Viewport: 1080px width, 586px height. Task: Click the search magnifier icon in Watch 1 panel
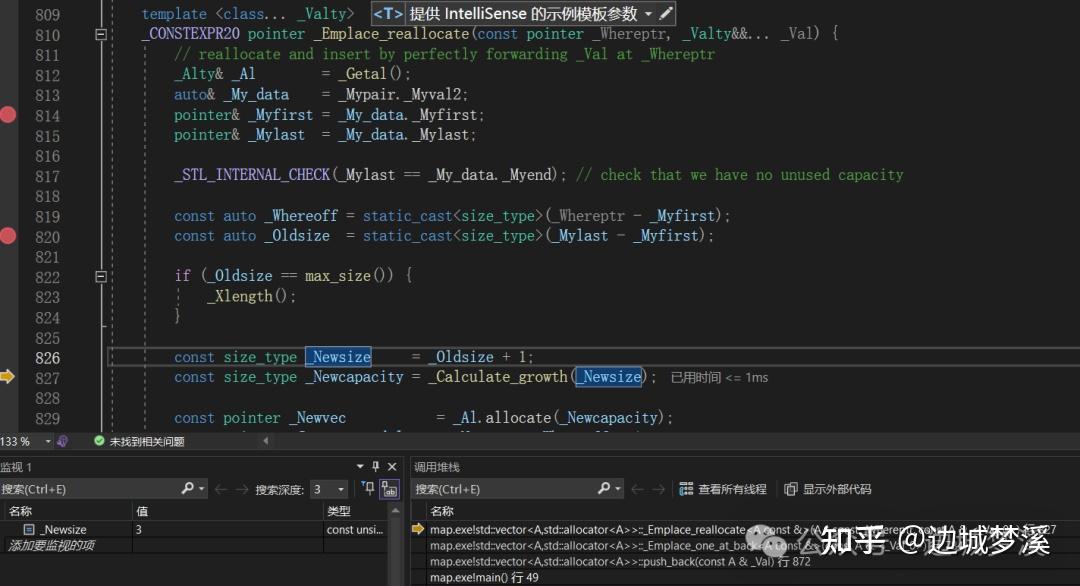coord(188,488)
